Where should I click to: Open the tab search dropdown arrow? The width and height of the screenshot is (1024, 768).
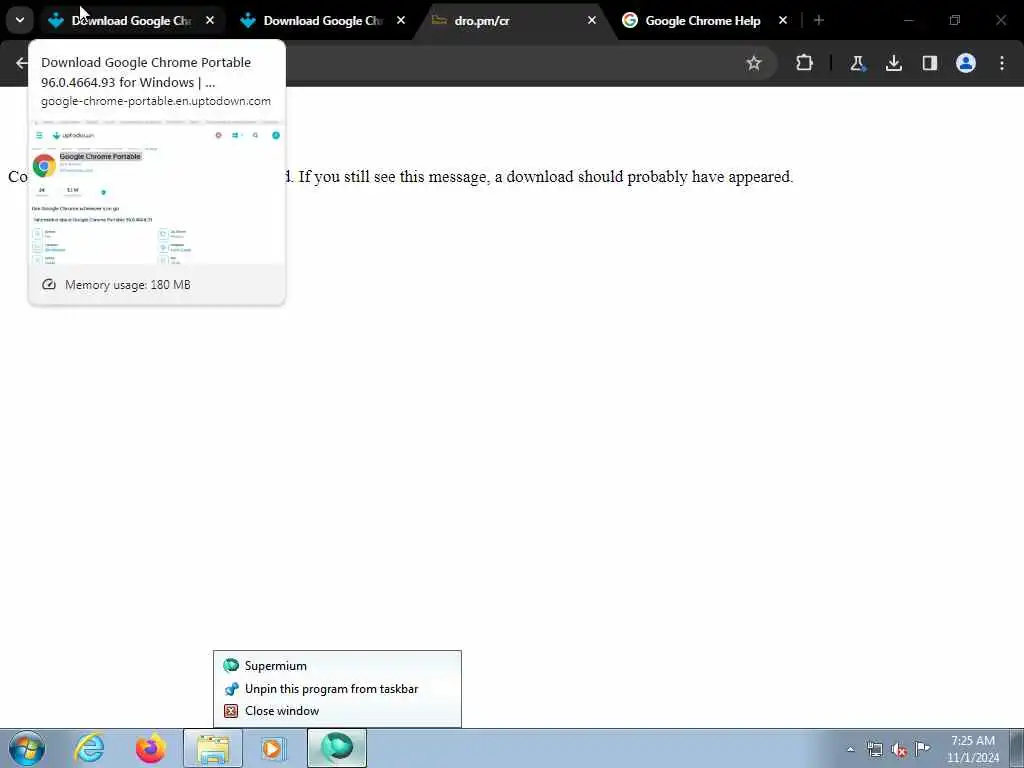coord(20,20)
